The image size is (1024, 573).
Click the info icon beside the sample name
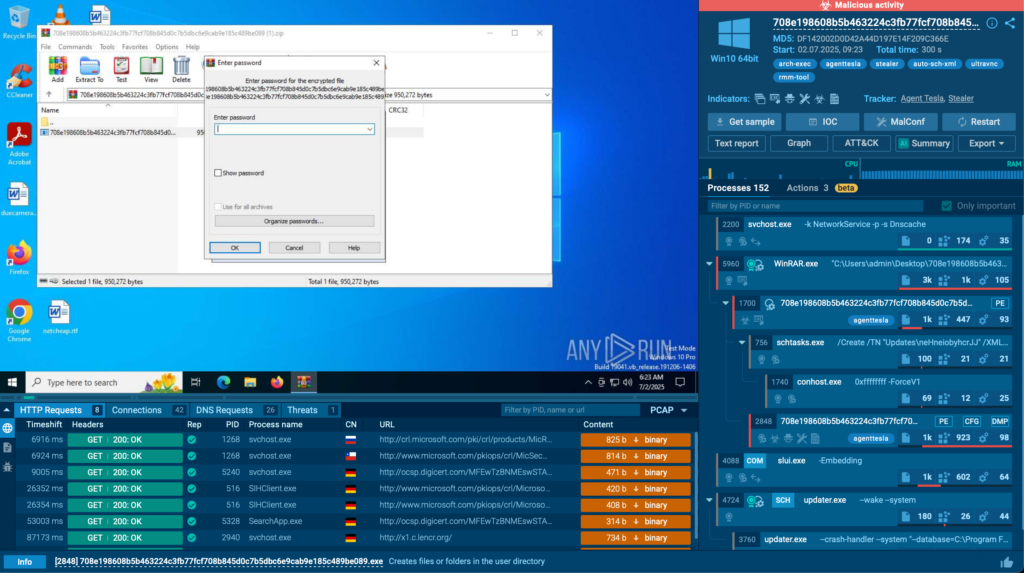(992, 23)
